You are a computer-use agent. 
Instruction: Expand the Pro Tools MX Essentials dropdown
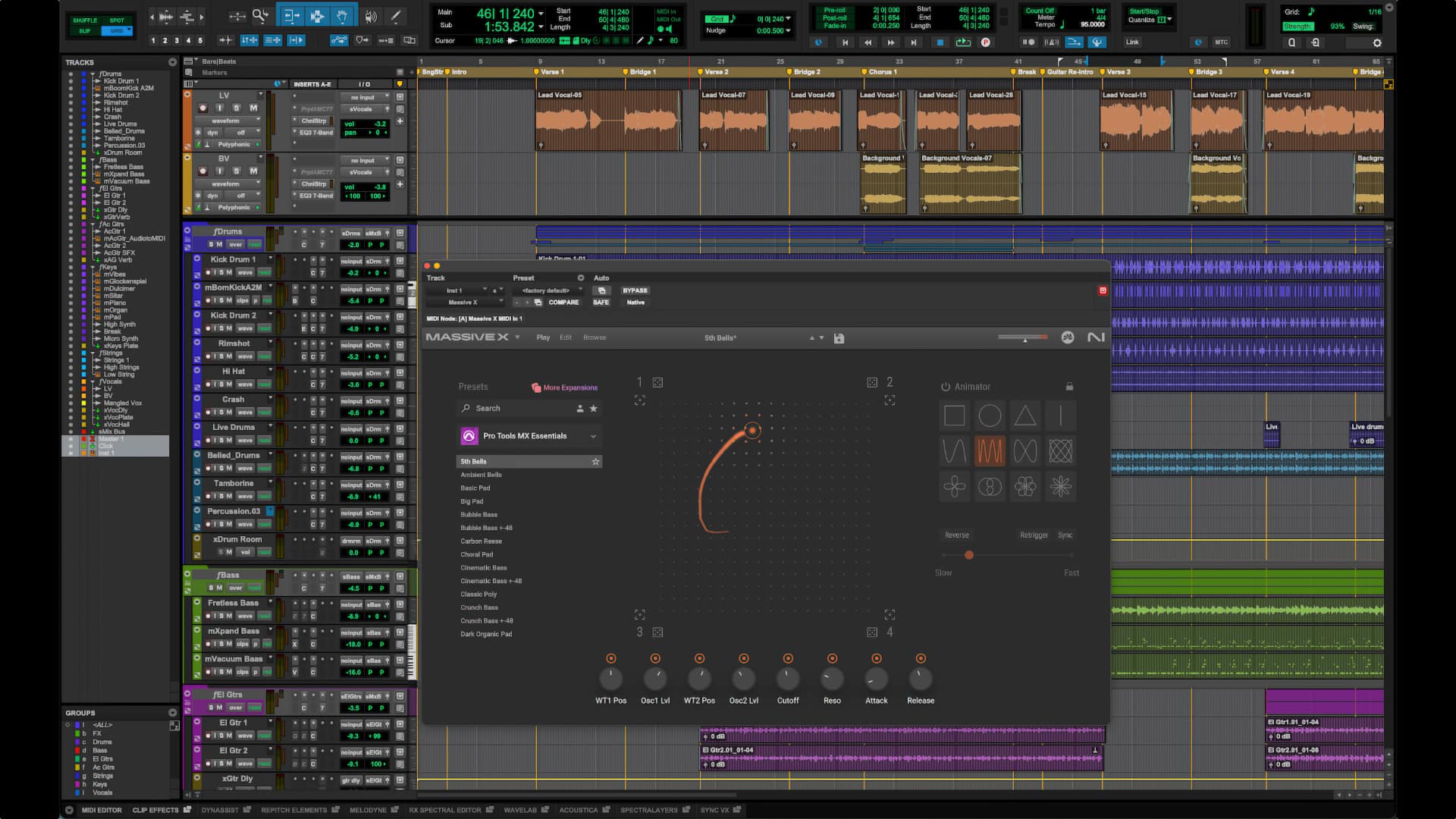(x=593, y=436)
